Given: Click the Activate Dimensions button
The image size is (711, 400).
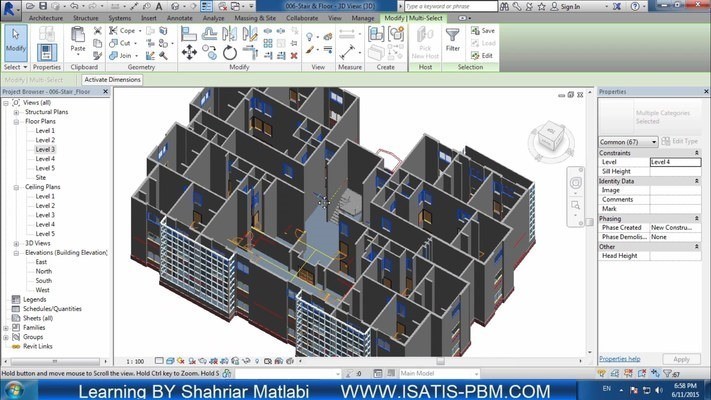Looking at the screenshot, I should tap(112, 80).
